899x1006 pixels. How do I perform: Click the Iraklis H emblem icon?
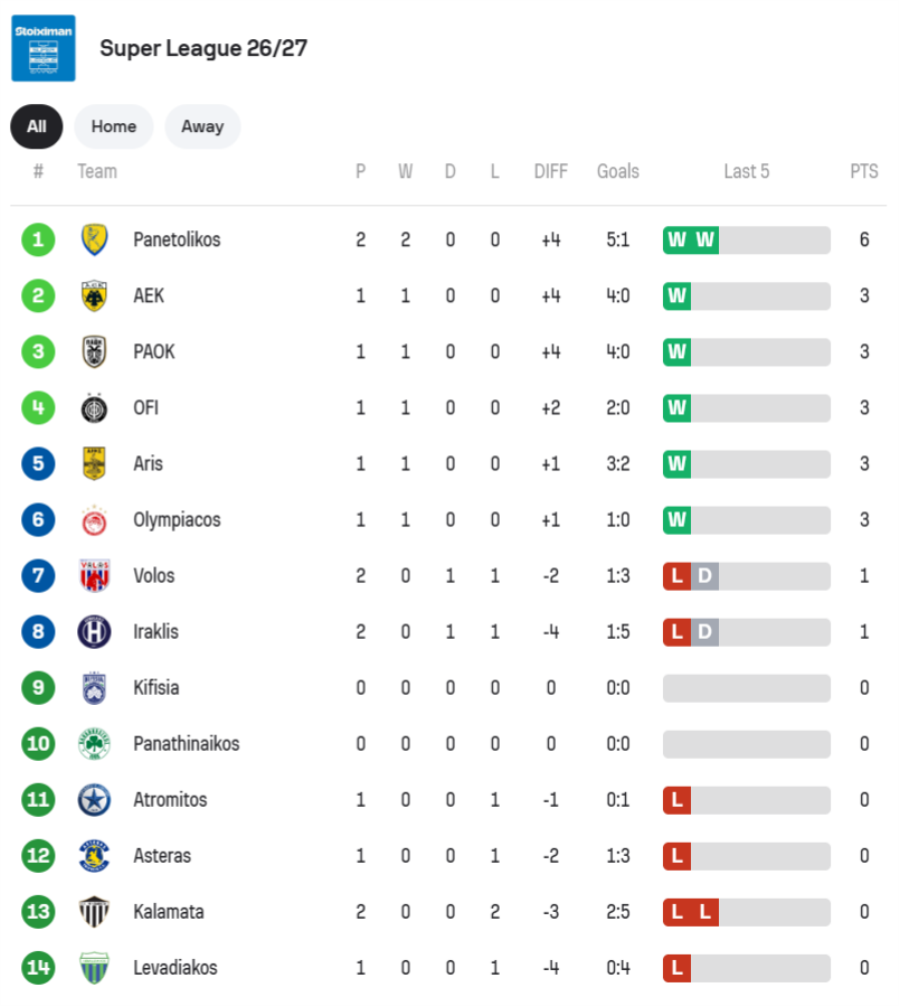pos(94,631)
